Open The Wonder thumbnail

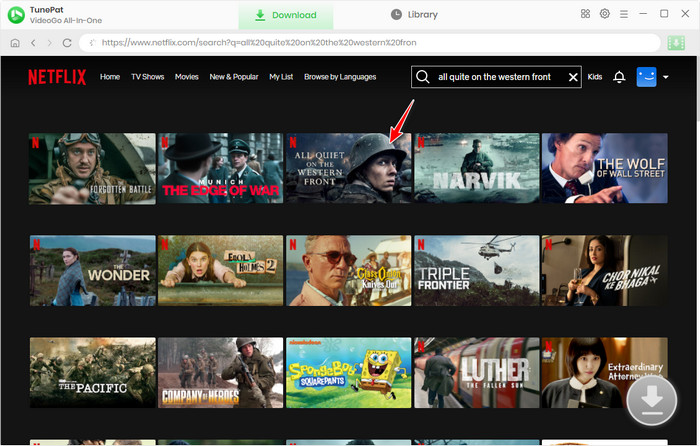pyautogui.click(x=93, y=271)
